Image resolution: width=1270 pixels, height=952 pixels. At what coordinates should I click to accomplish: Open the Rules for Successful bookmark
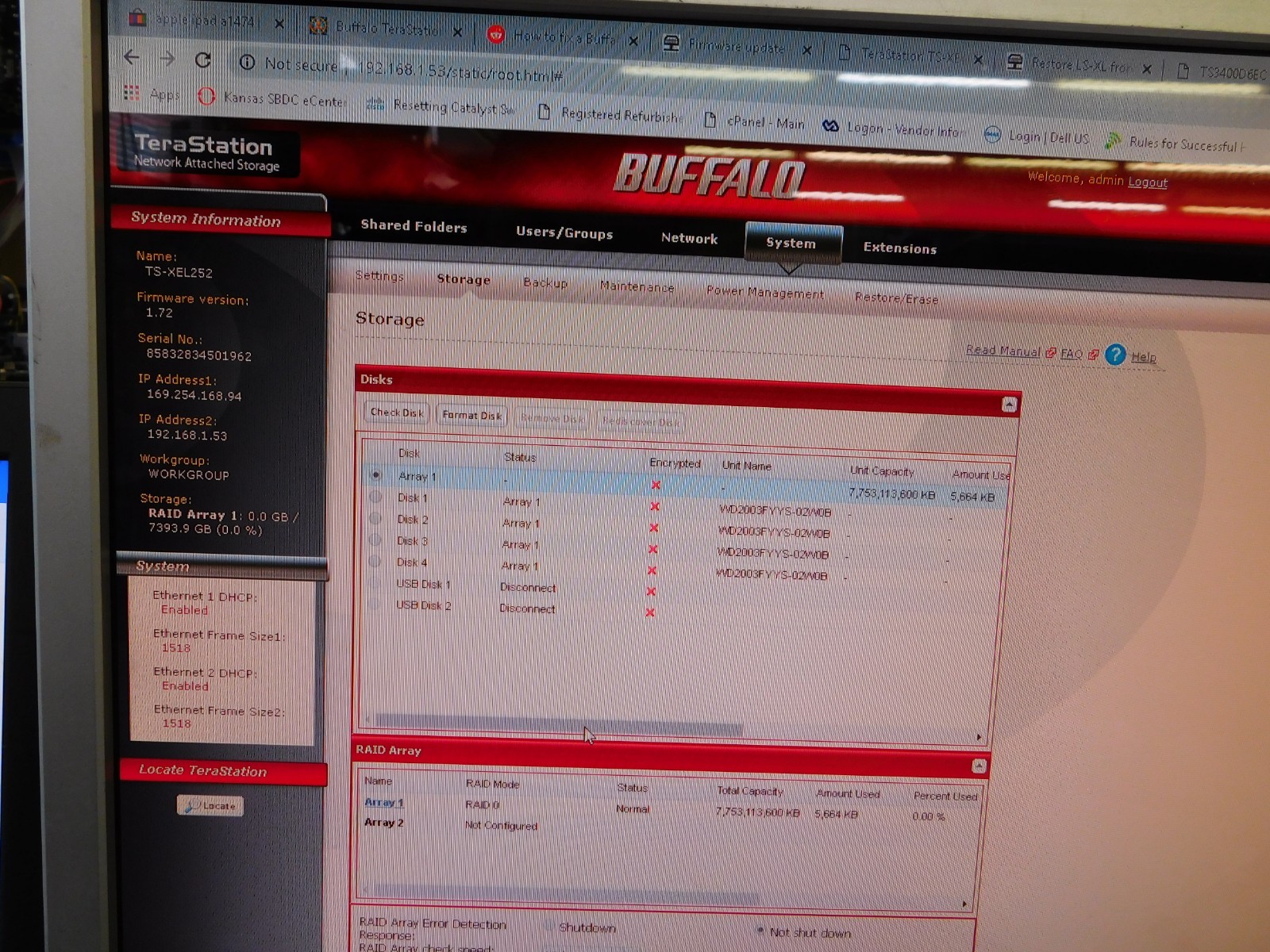[x=1175, y=143]
